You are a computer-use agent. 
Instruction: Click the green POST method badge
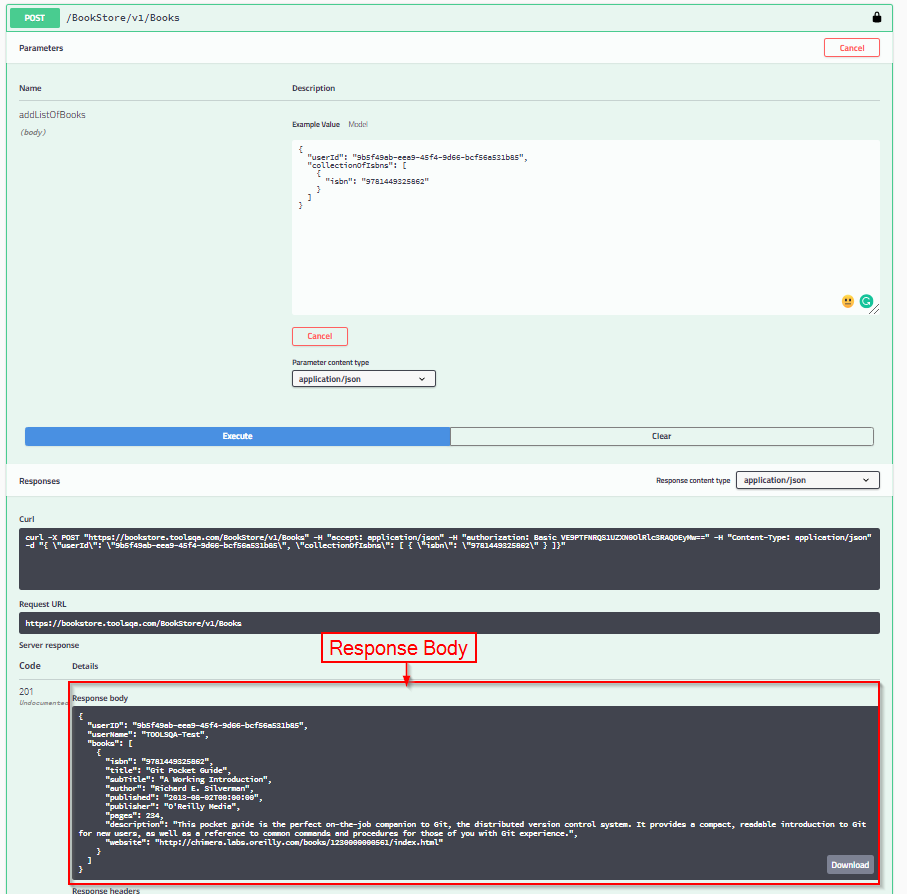[x=35, y=17]
